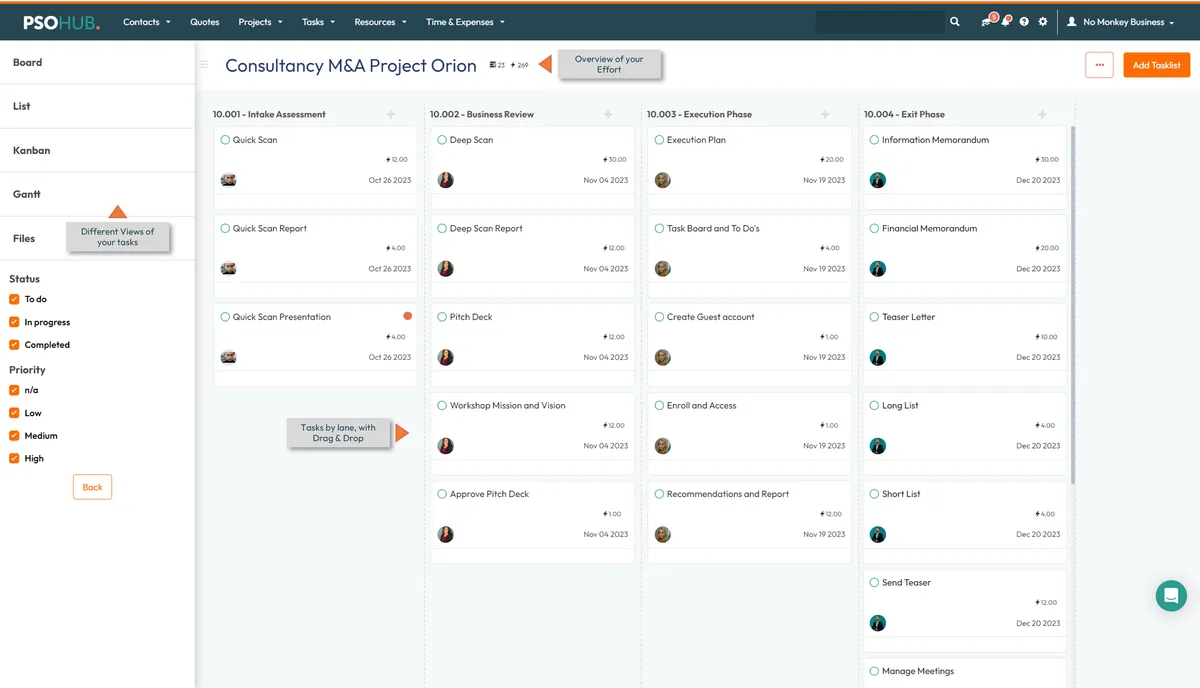Open the Quotes menu item
The height and width of the screenshot is (688, 1200).
205,21
